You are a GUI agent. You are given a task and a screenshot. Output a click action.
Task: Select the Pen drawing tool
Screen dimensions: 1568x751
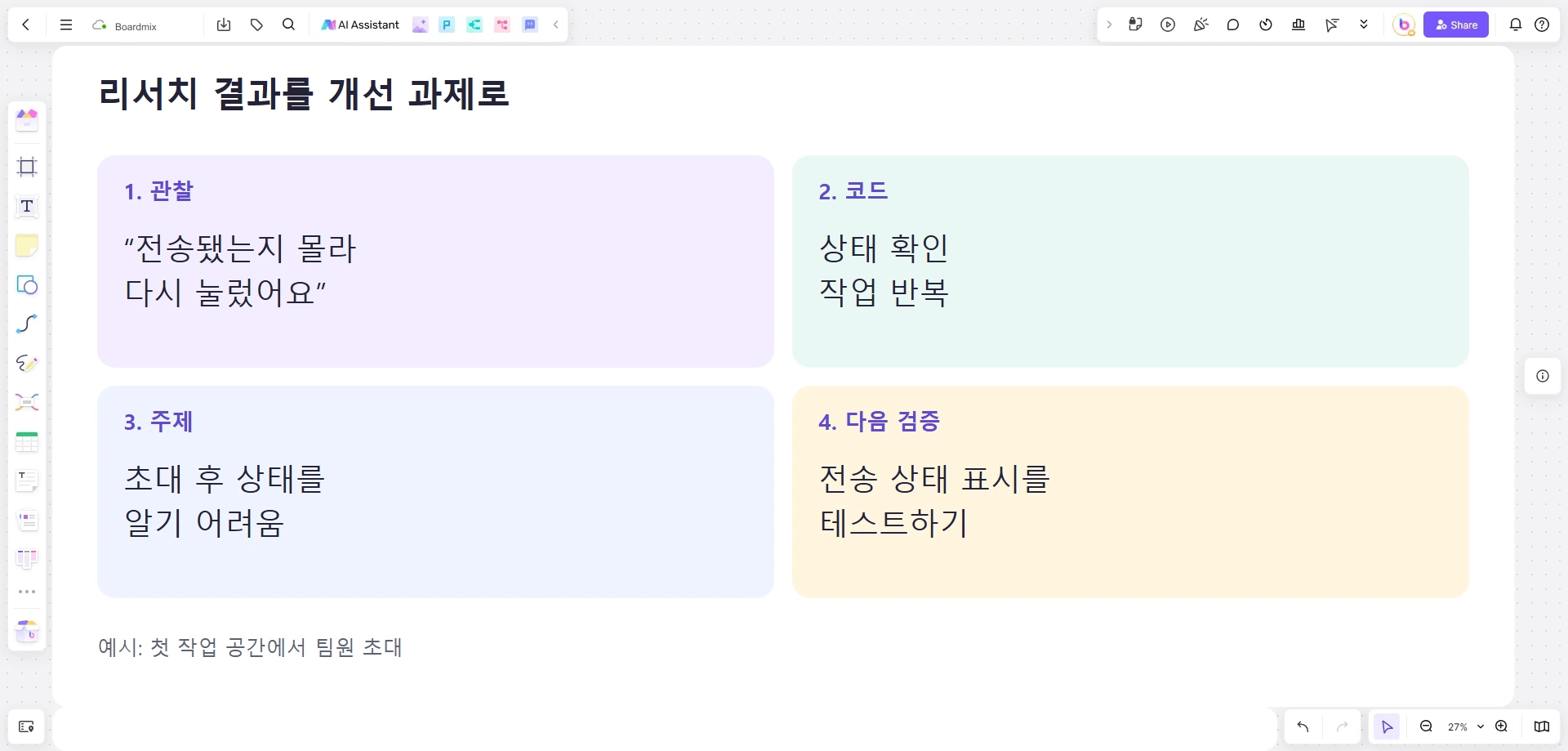coord(27,363)
